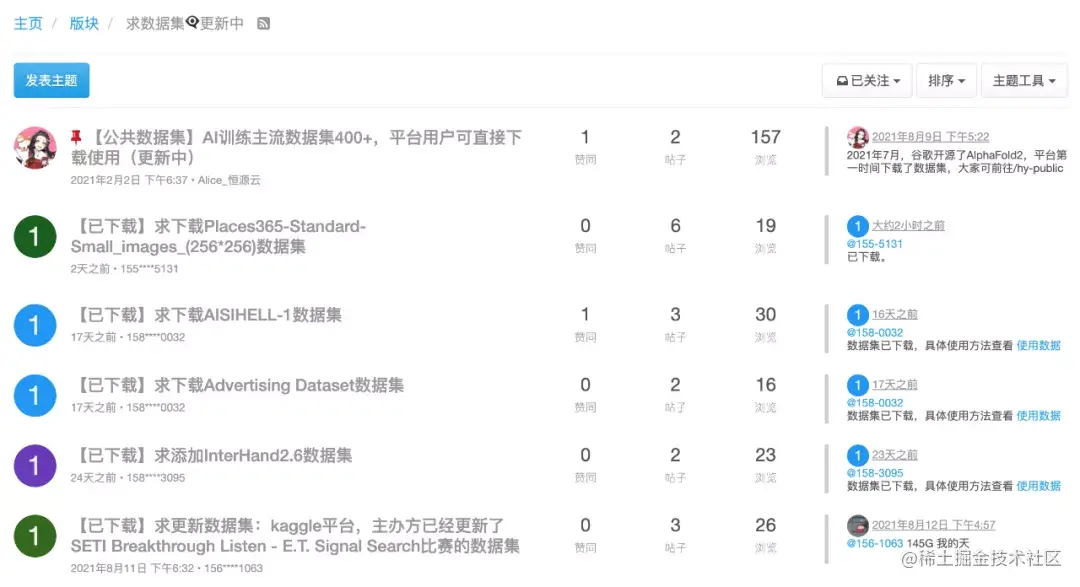The height and width of the screenshot is (587, 1080).
Task: Open topic 求下载AISIHELL-1数据集
Action: [207, 315]
